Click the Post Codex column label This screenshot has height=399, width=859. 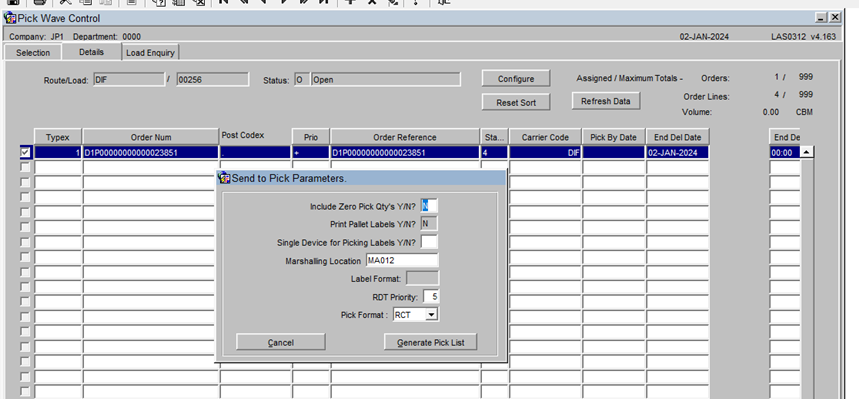click(x=243, y=135)
